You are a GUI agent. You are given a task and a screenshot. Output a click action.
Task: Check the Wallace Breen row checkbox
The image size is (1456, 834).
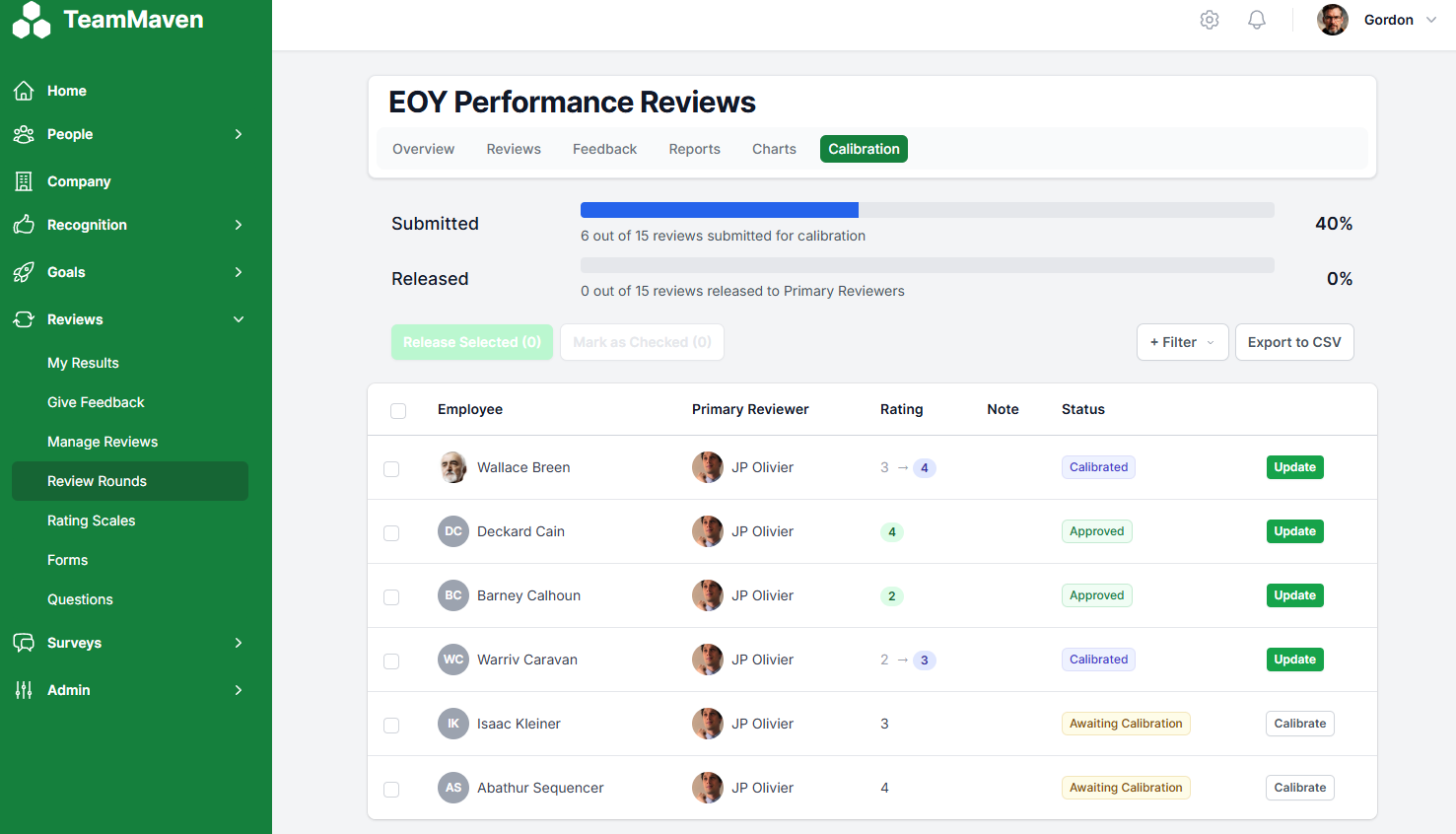click(x=391, y=469)
